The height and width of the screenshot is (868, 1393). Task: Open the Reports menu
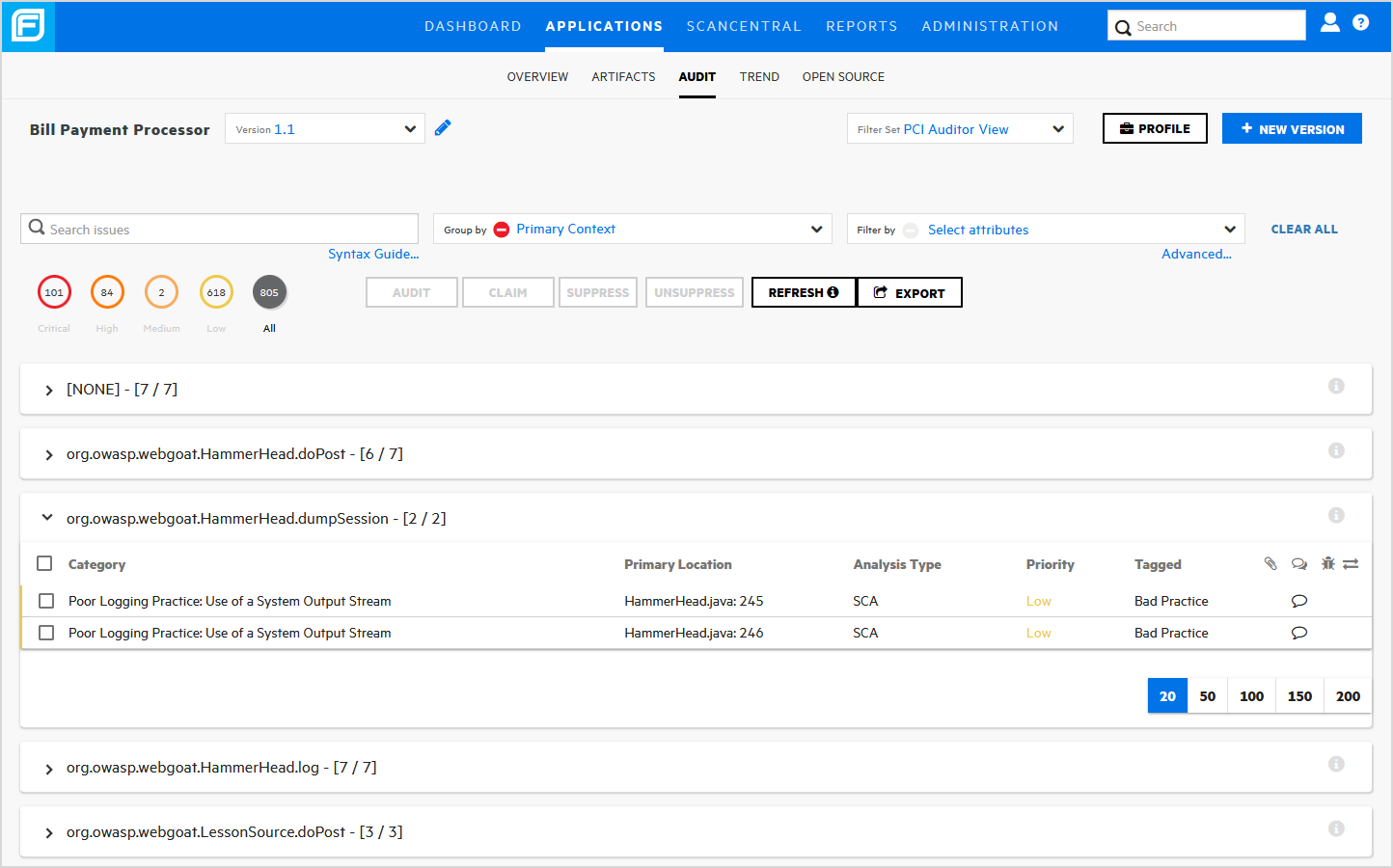click(861, 26)
